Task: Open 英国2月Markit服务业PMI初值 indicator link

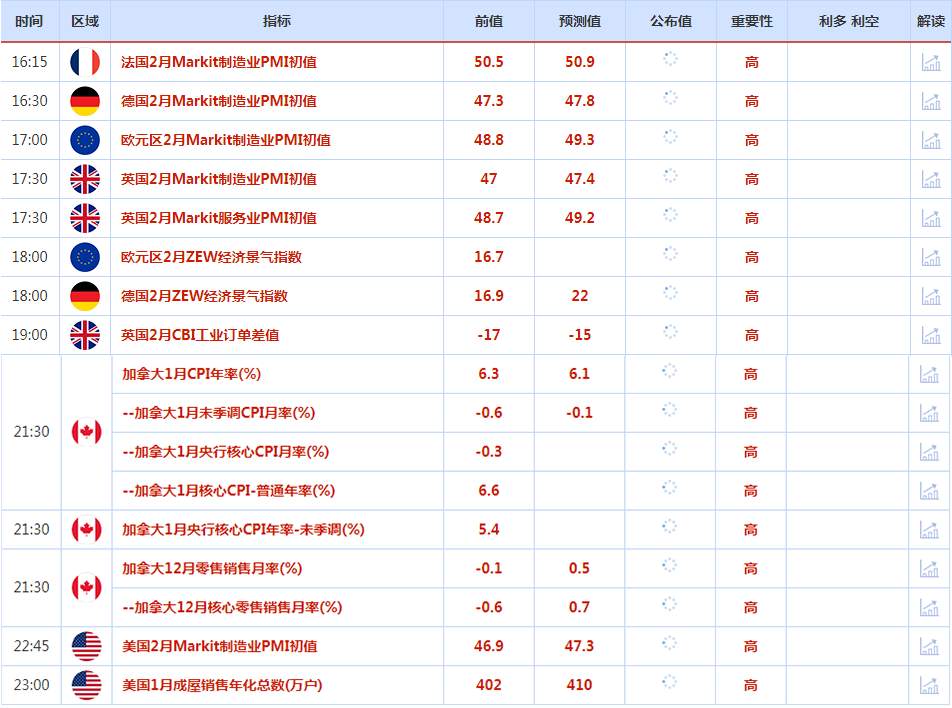Action: click(219, 217)
